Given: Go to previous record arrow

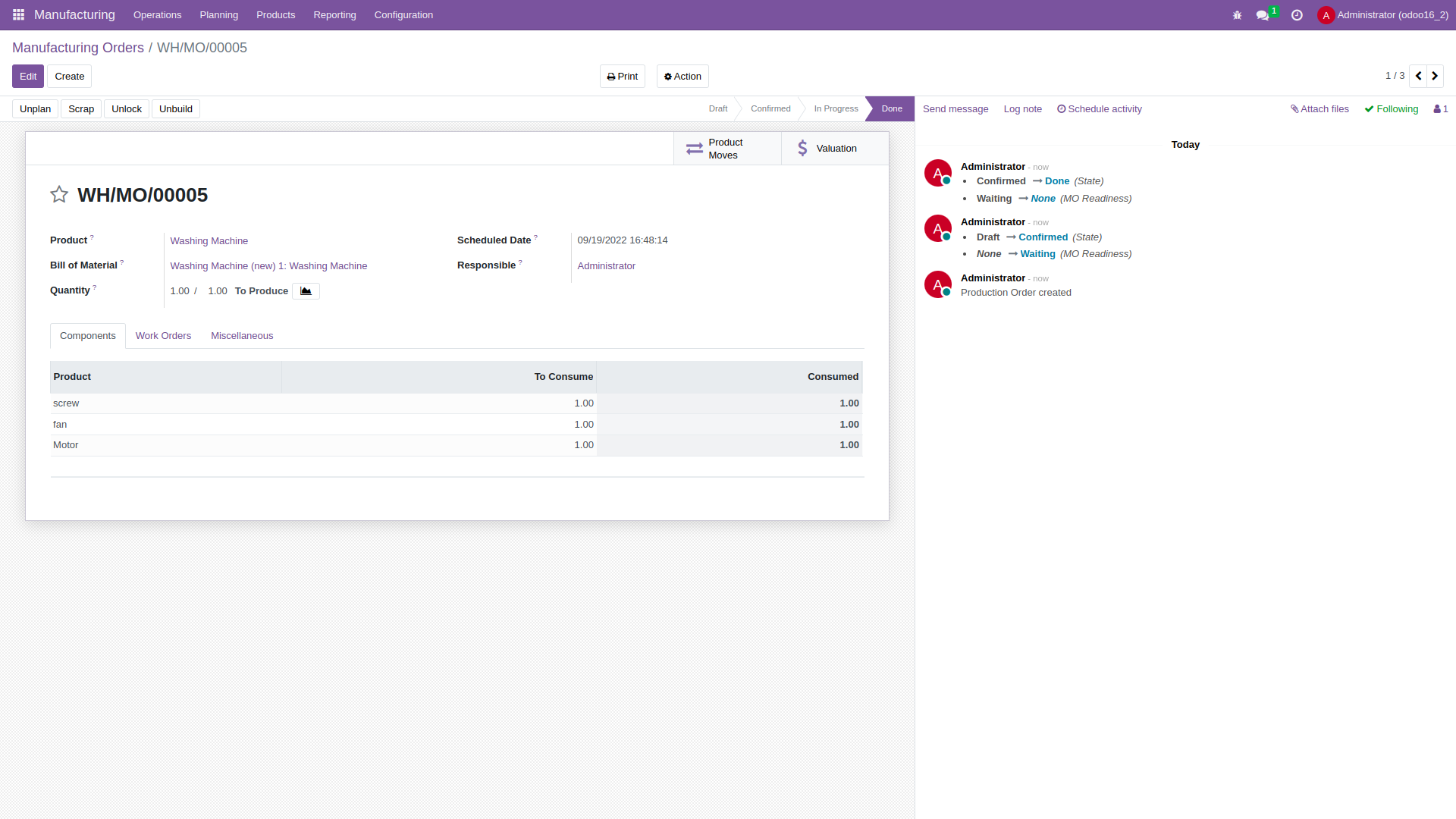Looking at the screenshot, I should tap(1418, 76).
